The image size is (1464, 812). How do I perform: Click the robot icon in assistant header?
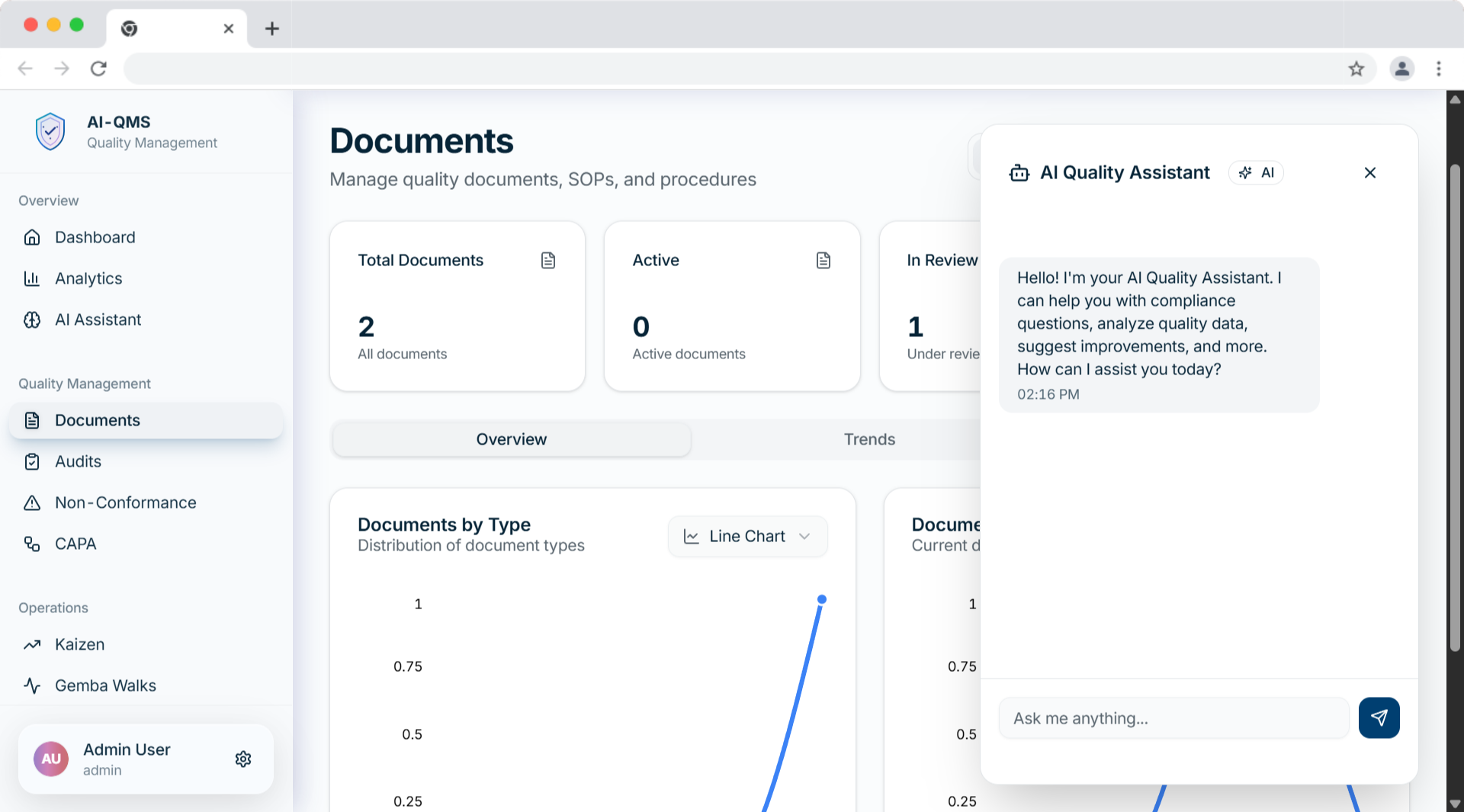pyautogui.click(x=1019, y=173)
